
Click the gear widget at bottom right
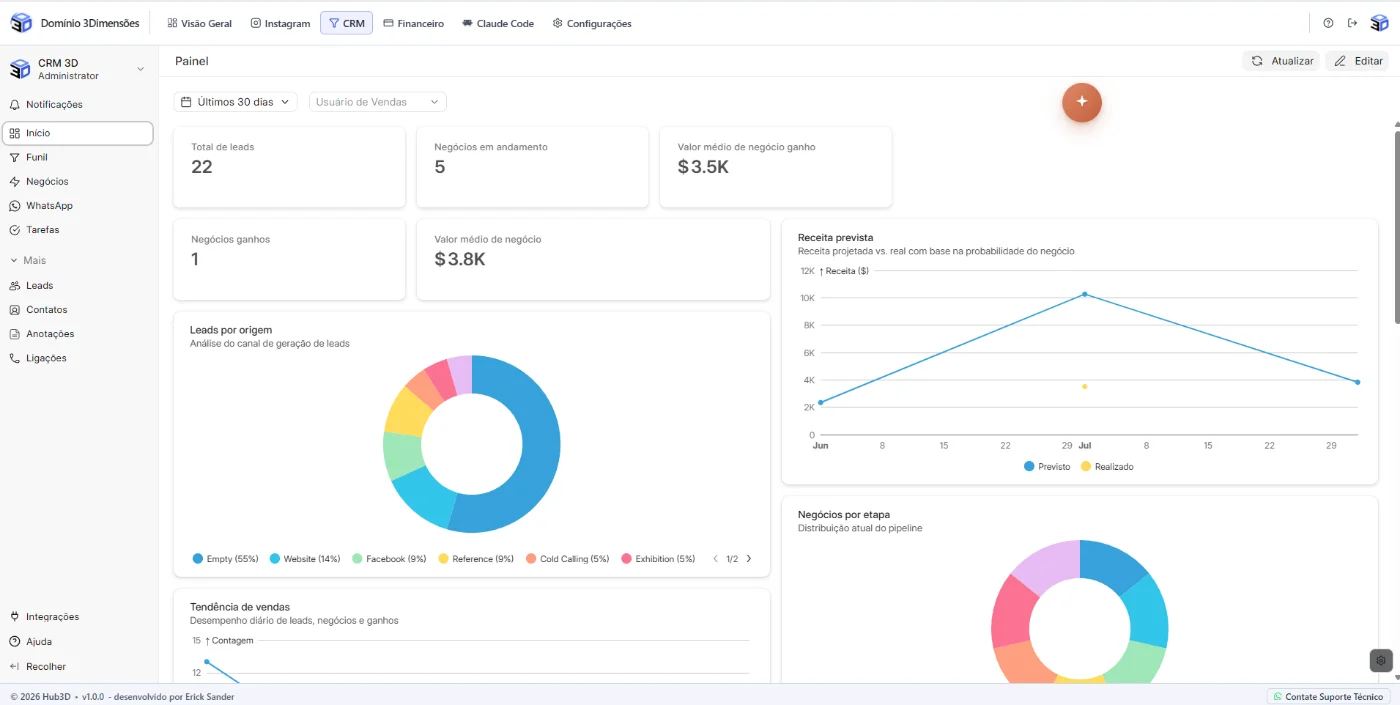(1381, 660)
